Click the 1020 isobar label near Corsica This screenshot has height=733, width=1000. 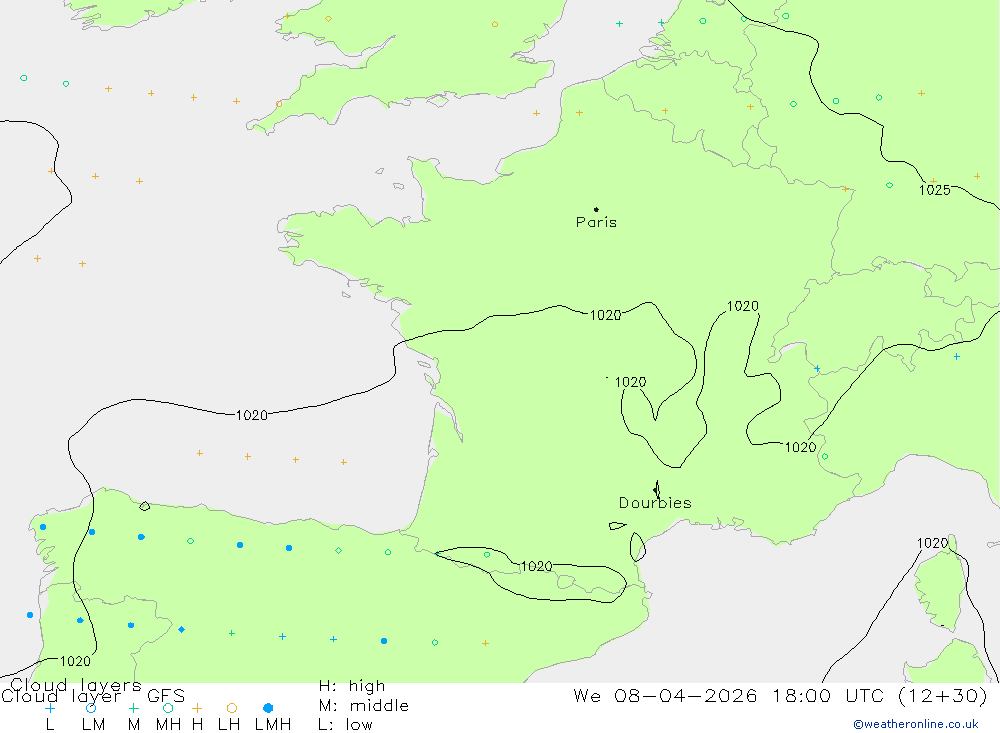tap(932, 543)
